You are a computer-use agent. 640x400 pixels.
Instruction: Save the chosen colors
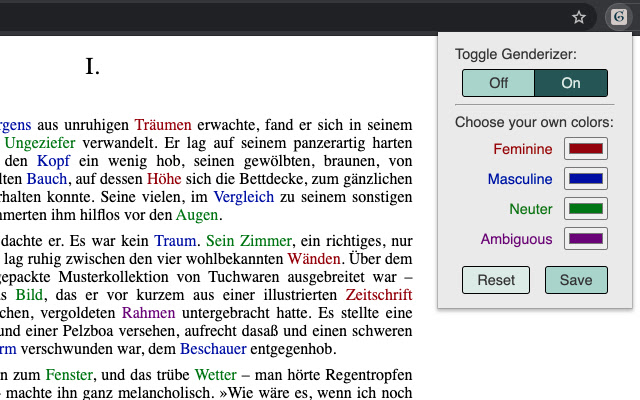pyautogui.click(x=576, y=280)
